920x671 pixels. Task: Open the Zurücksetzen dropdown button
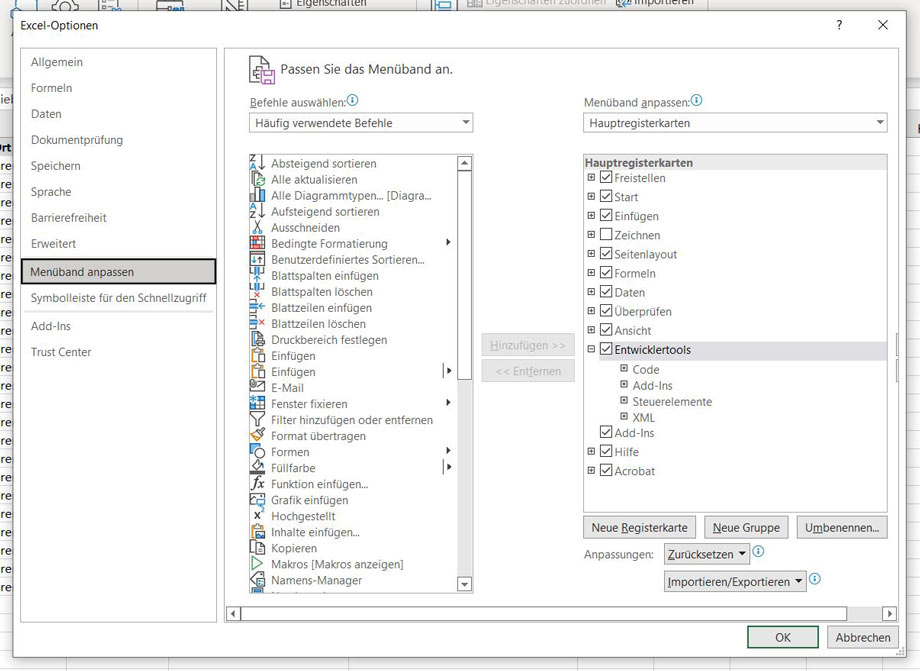pos(707,554)
